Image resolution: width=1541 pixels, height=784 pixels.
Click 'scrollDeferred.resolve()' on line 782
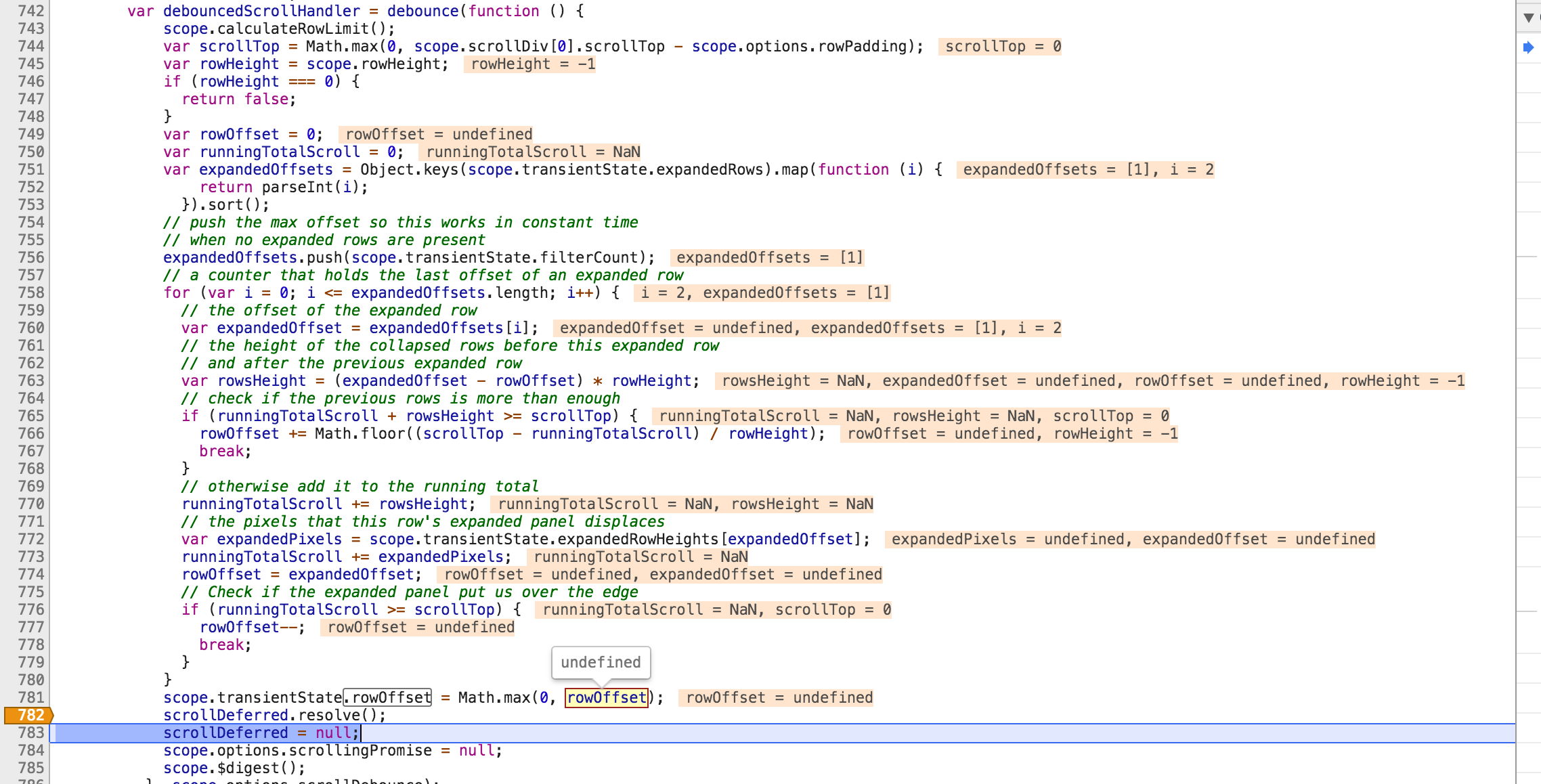point(274,715)
